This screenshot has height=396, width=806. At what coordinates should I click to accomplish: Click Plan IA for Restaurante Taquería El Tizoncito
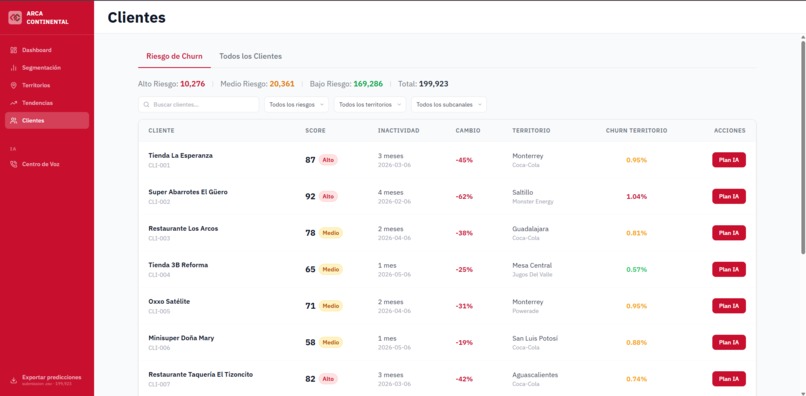click(x=728, y=379)
